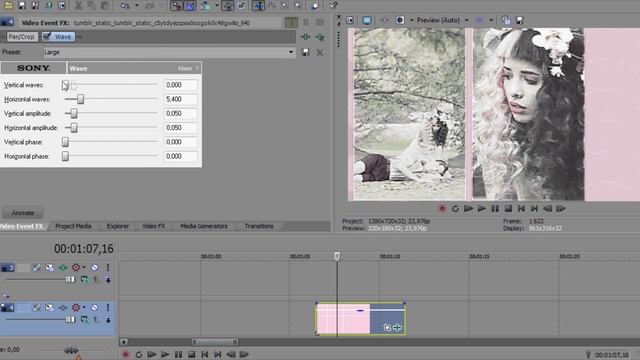The height and width of the screenshot is (360, 640).
Task: Open Event FX on the timeline clip
Action: click(x=397, y=327)
